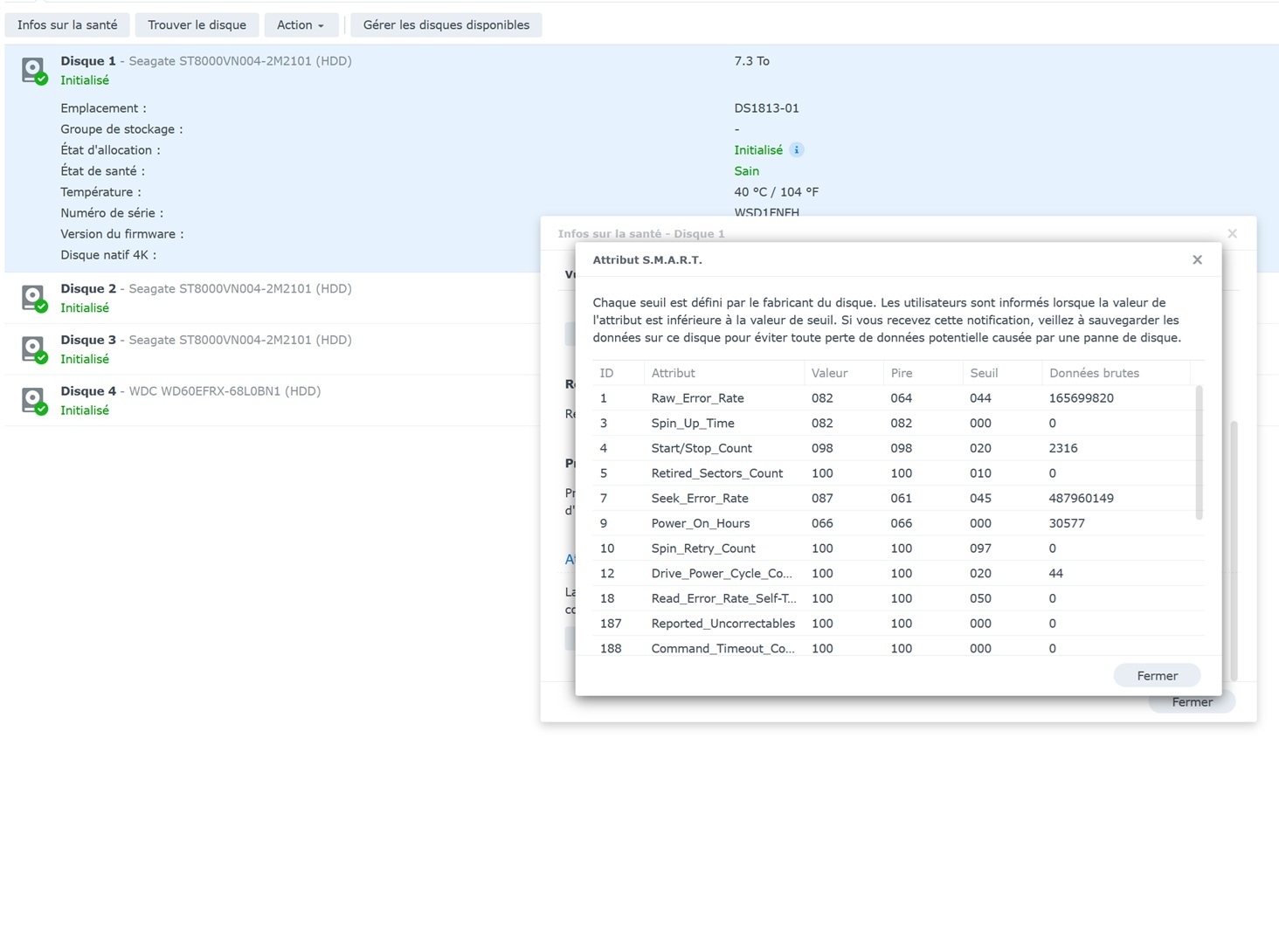Open Infos sur la santé button
Viewport: 1279px width, 952px height.
click(67, 24)
